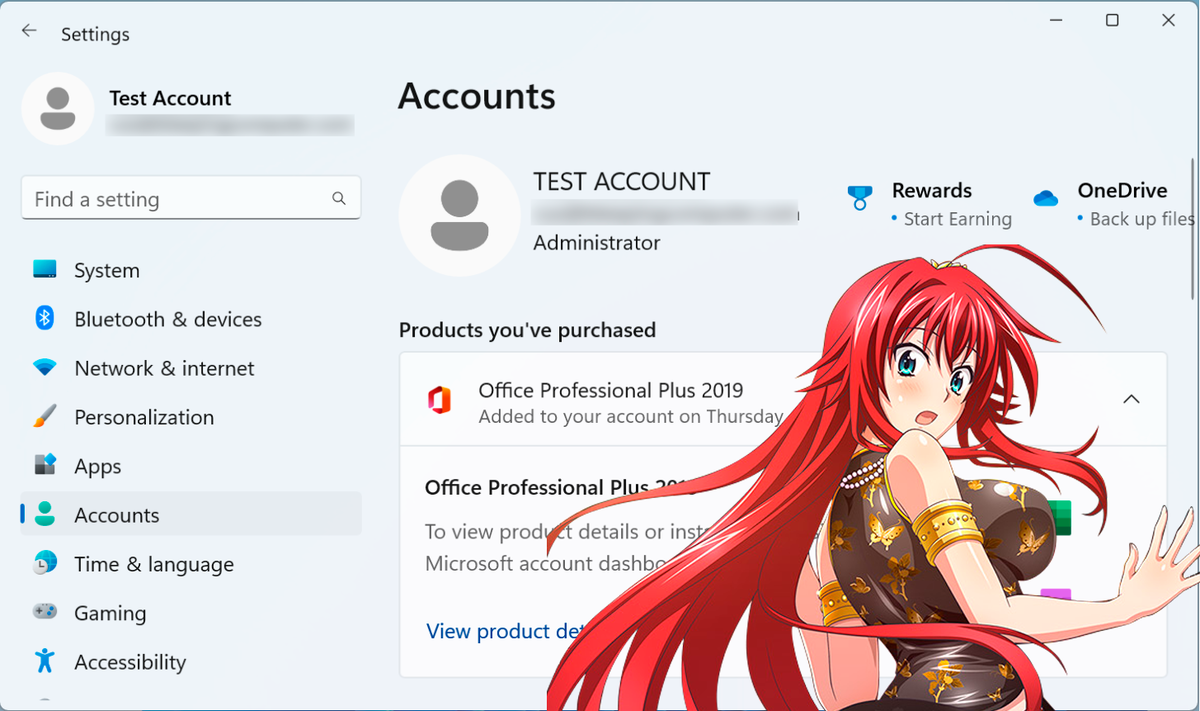
Task: Click the Accounts page title
Action: [476, 96]
